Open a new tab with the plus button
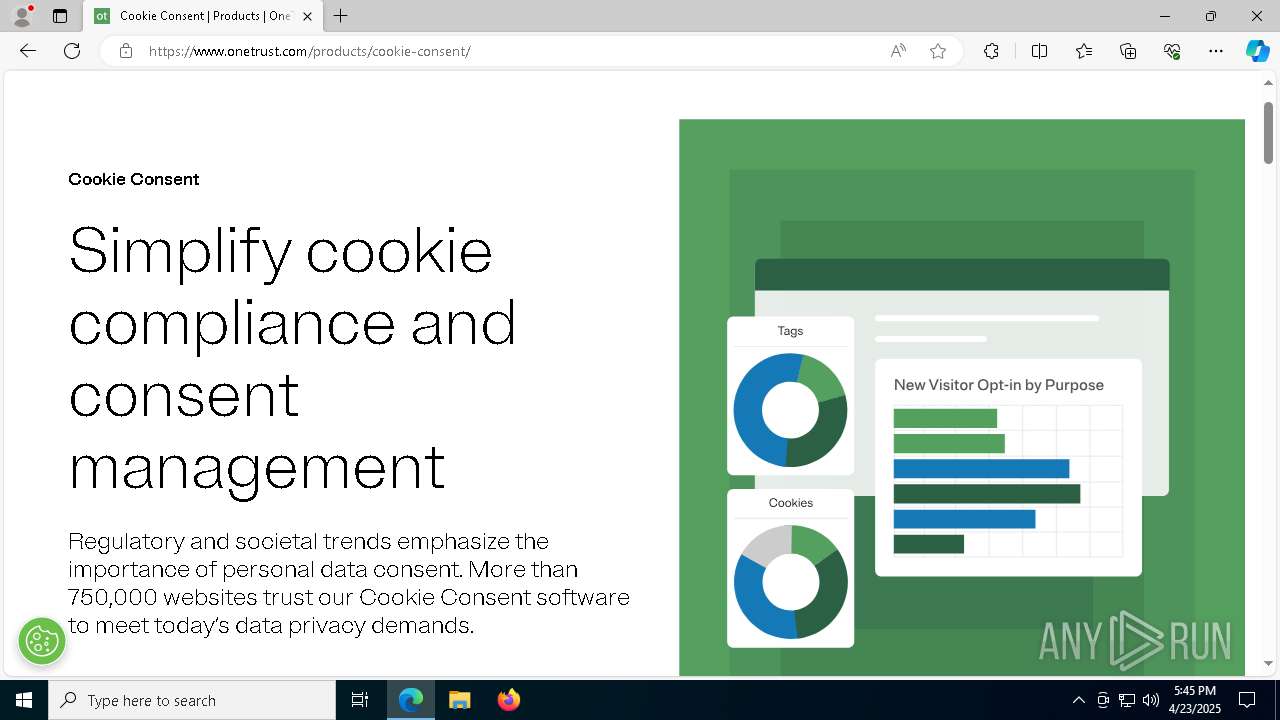Screen dimensions: 1280x720 click(341, 16)
